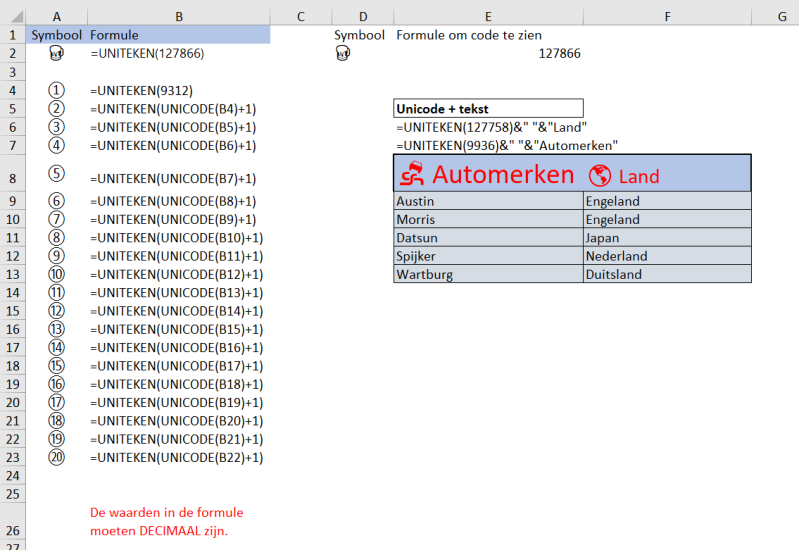Viewport: 799px width, 550px height.
Task: Click the red globe icon beside Land
Action: (600, 176)
